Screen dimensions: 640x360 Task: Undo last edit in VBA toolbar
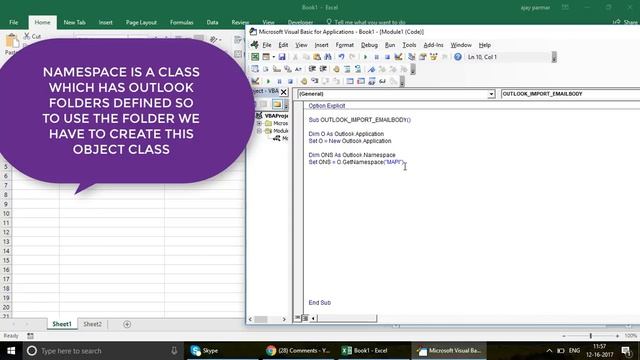(x=341, y=57)
